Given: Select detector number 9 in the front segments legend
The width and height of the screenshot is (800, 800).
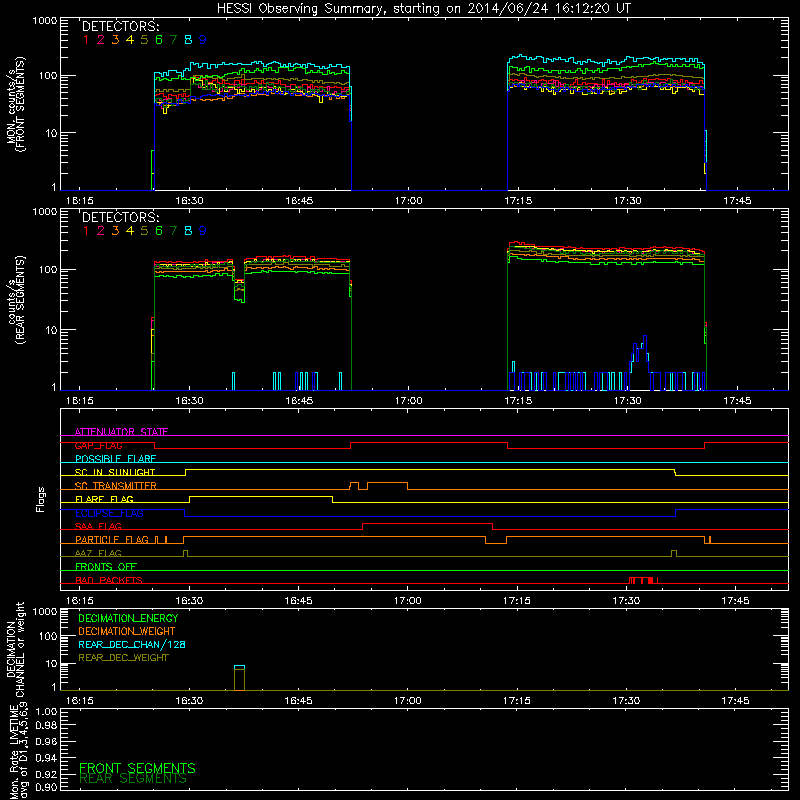Looking at the screenshot, I should [203, 40].
